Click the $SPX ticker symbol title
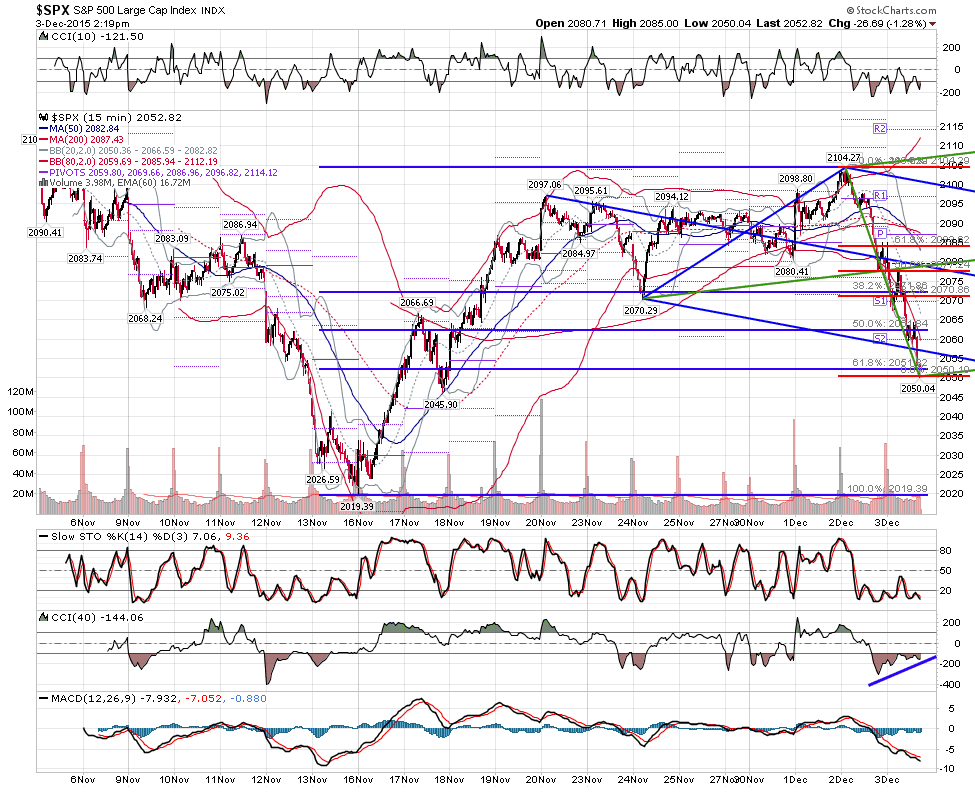The height and width of the screenshot is (793, 975). 53,10
